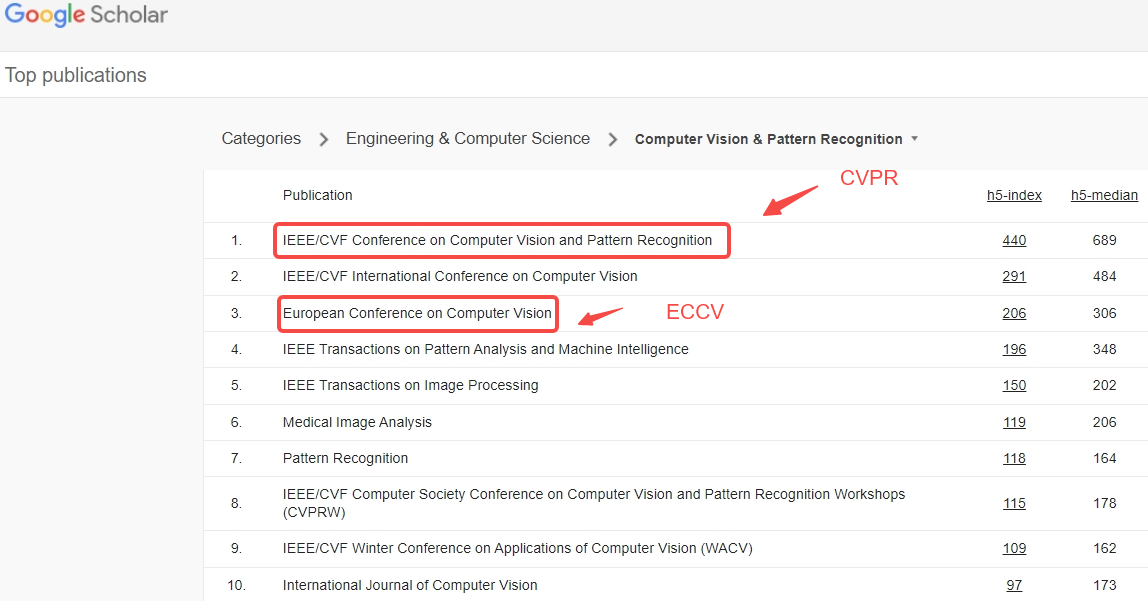Open h5-index 119 for Medical Image Analysis
This screenshot has width=1148, height=601.
[1014, 422]
